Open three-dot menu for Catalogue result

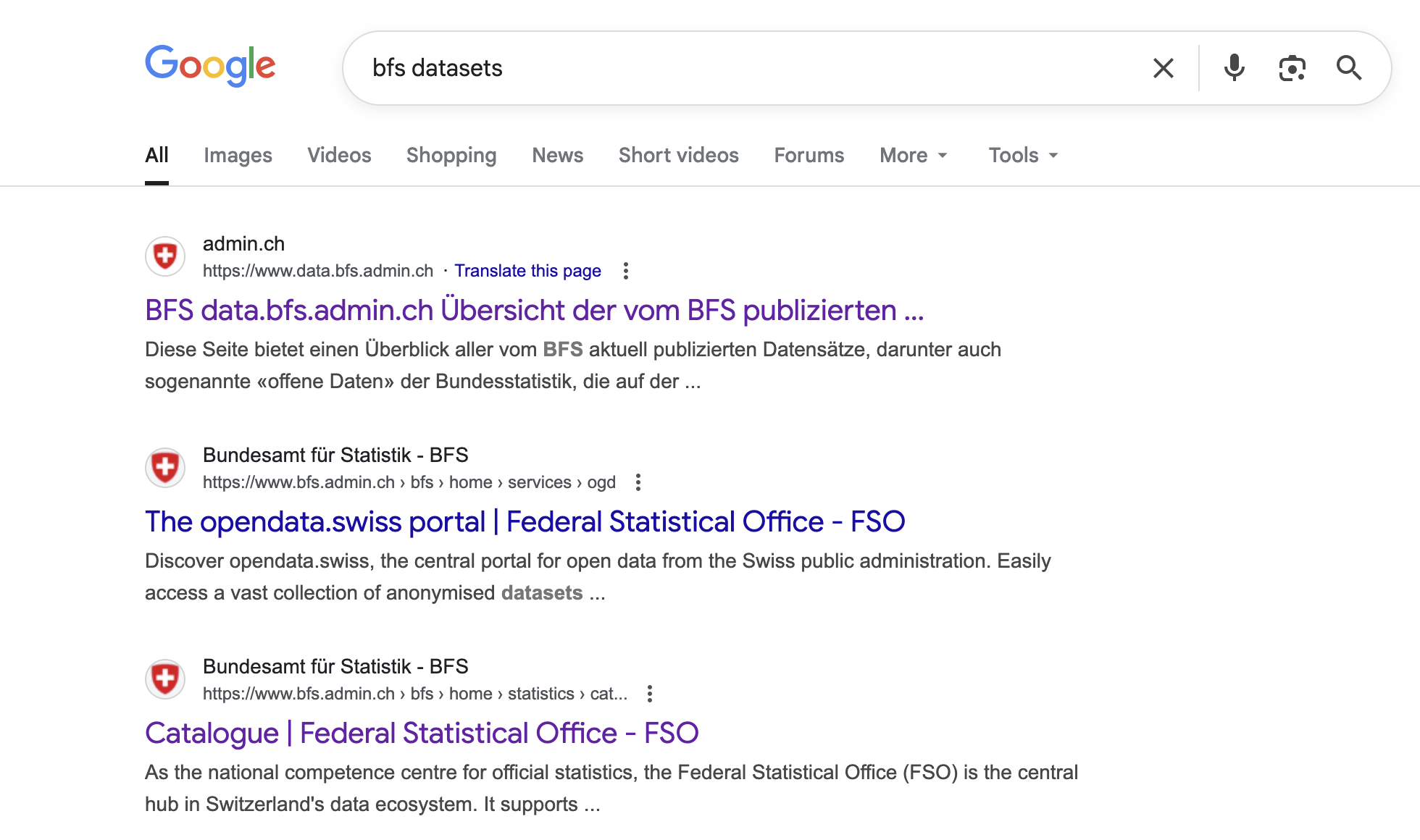click(x=650, y=694)
